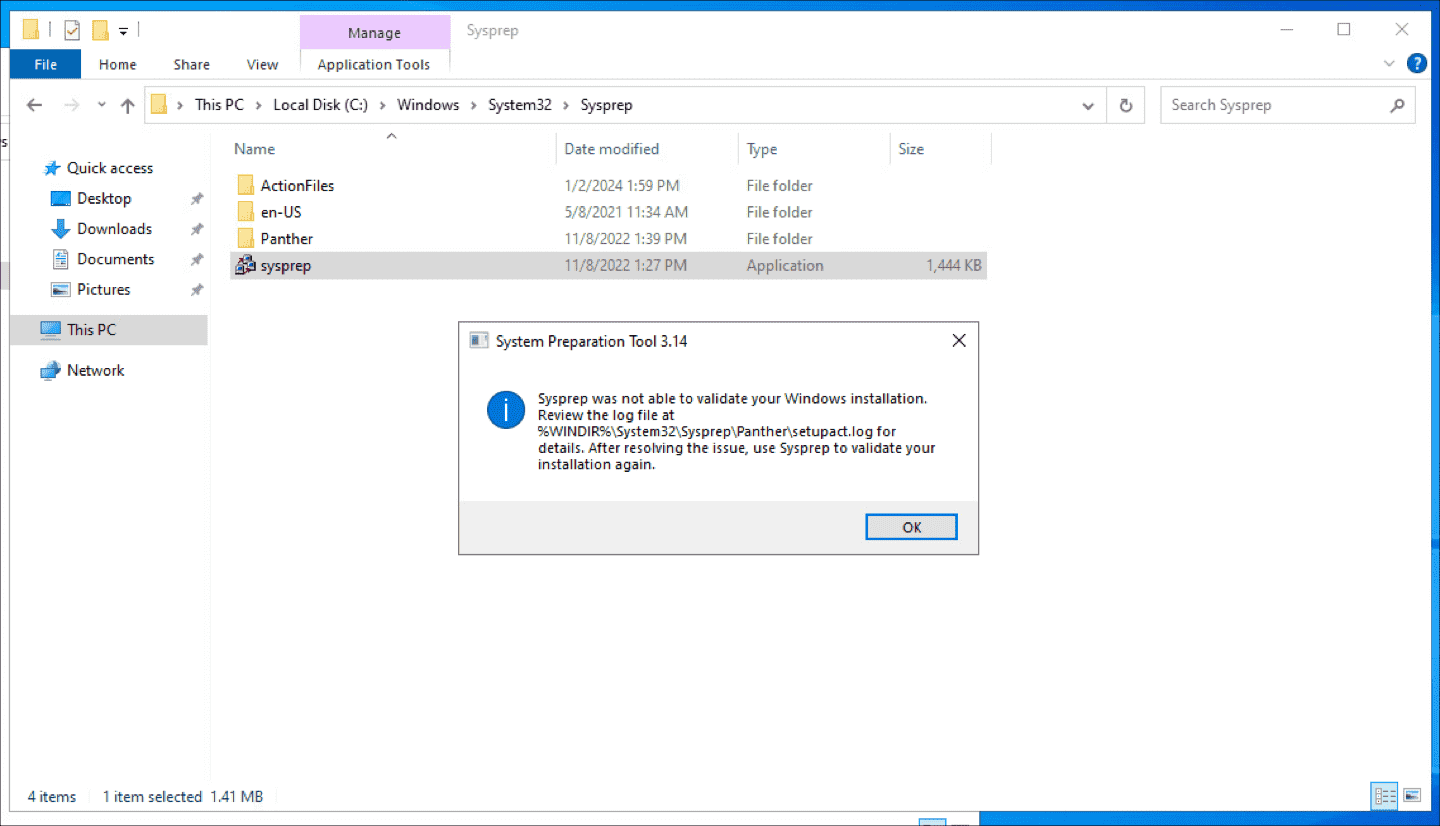Select the Panther folder
Image resolution: width=1440 pixels, height=826 pixels.
click(x=286, y=238)
